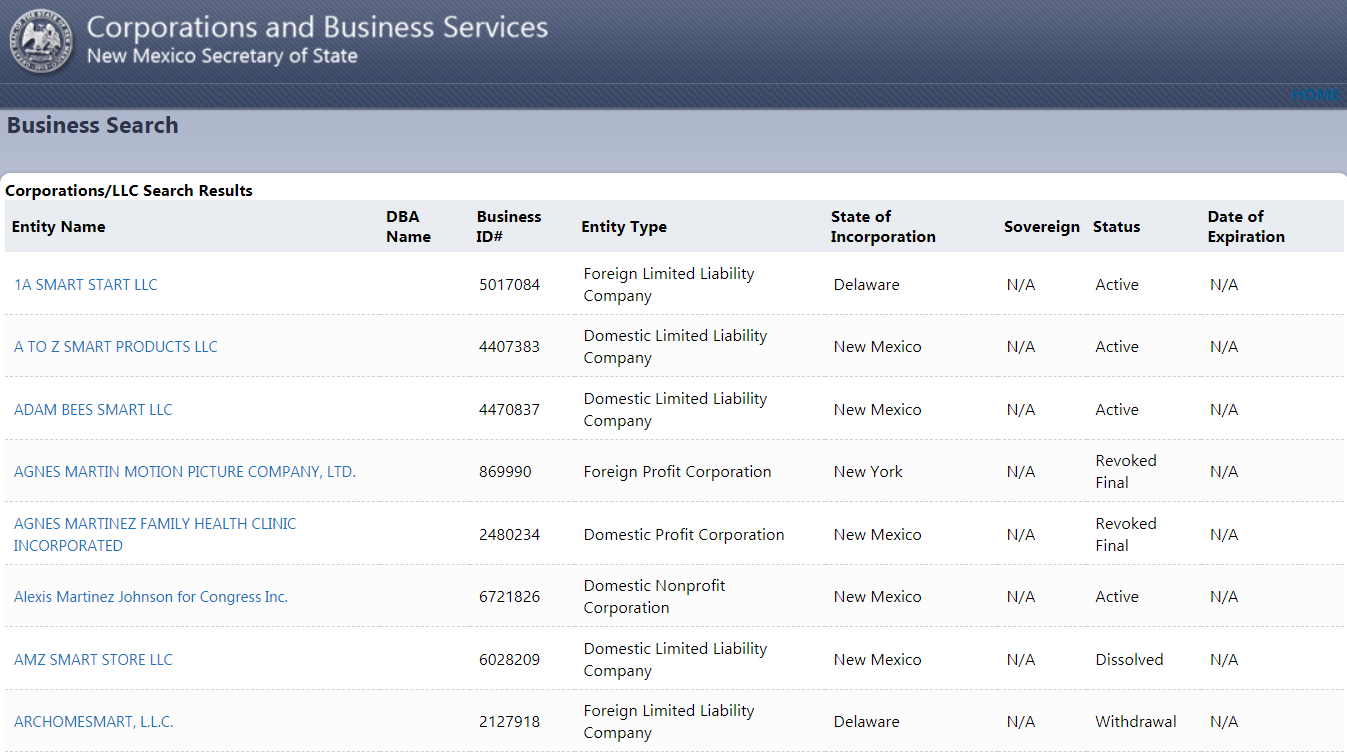Select business ID 6028209
Screen dimensions: 1347x752
pos(509,660)
